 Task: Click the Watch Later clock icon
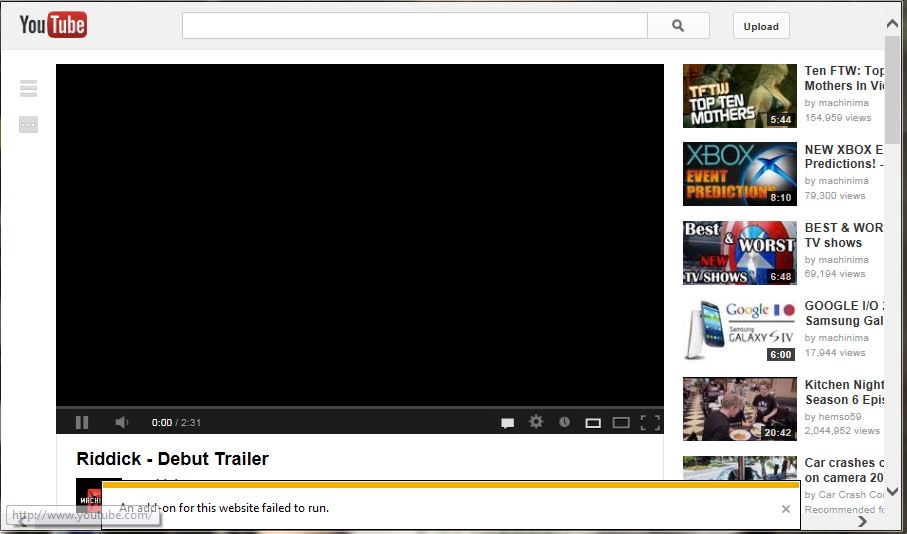[565, 422]
